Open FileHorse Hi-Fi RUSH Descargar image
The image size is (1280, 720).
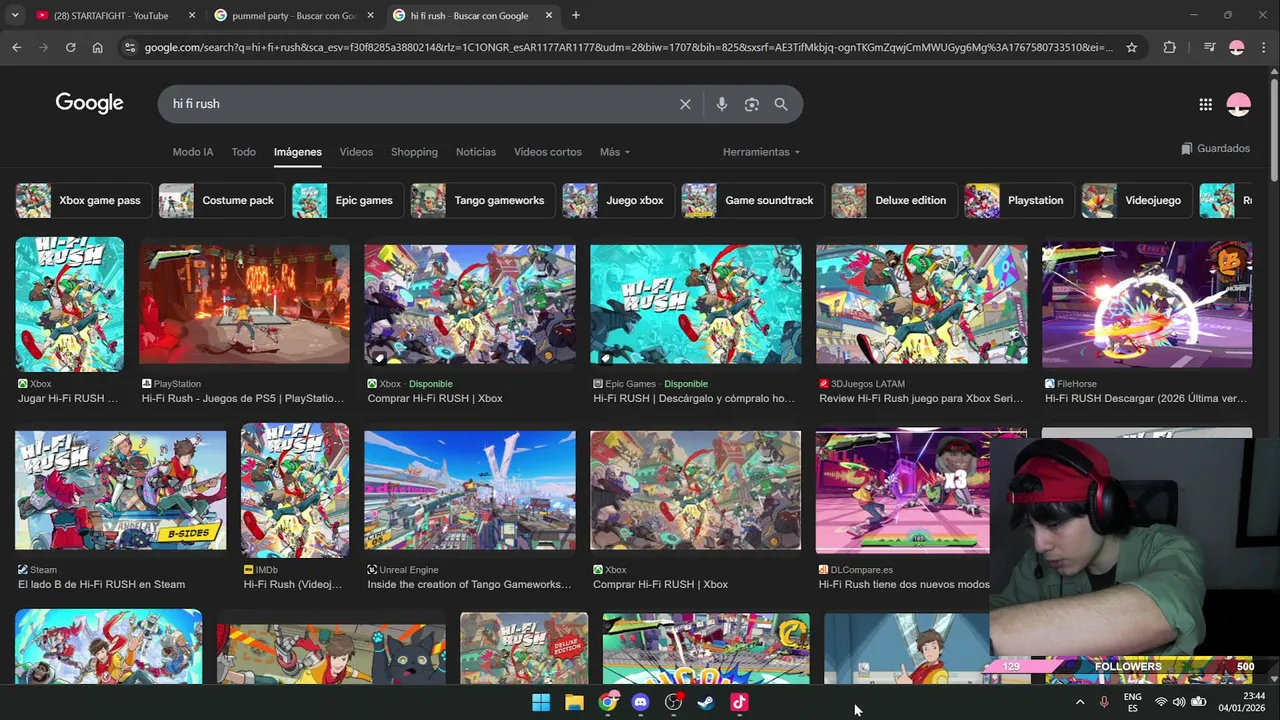(1147, 304)
